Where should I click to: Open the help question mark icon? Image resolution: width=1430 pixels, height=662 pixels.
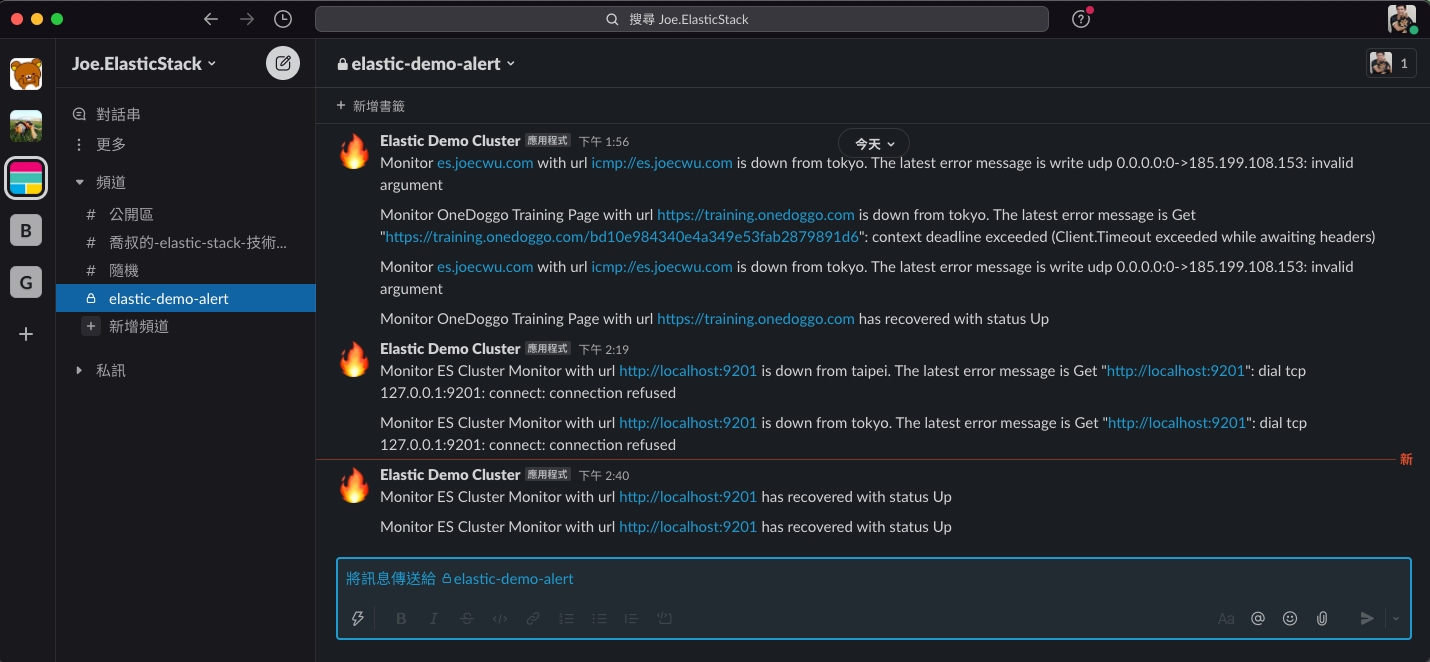[1080, 19]
